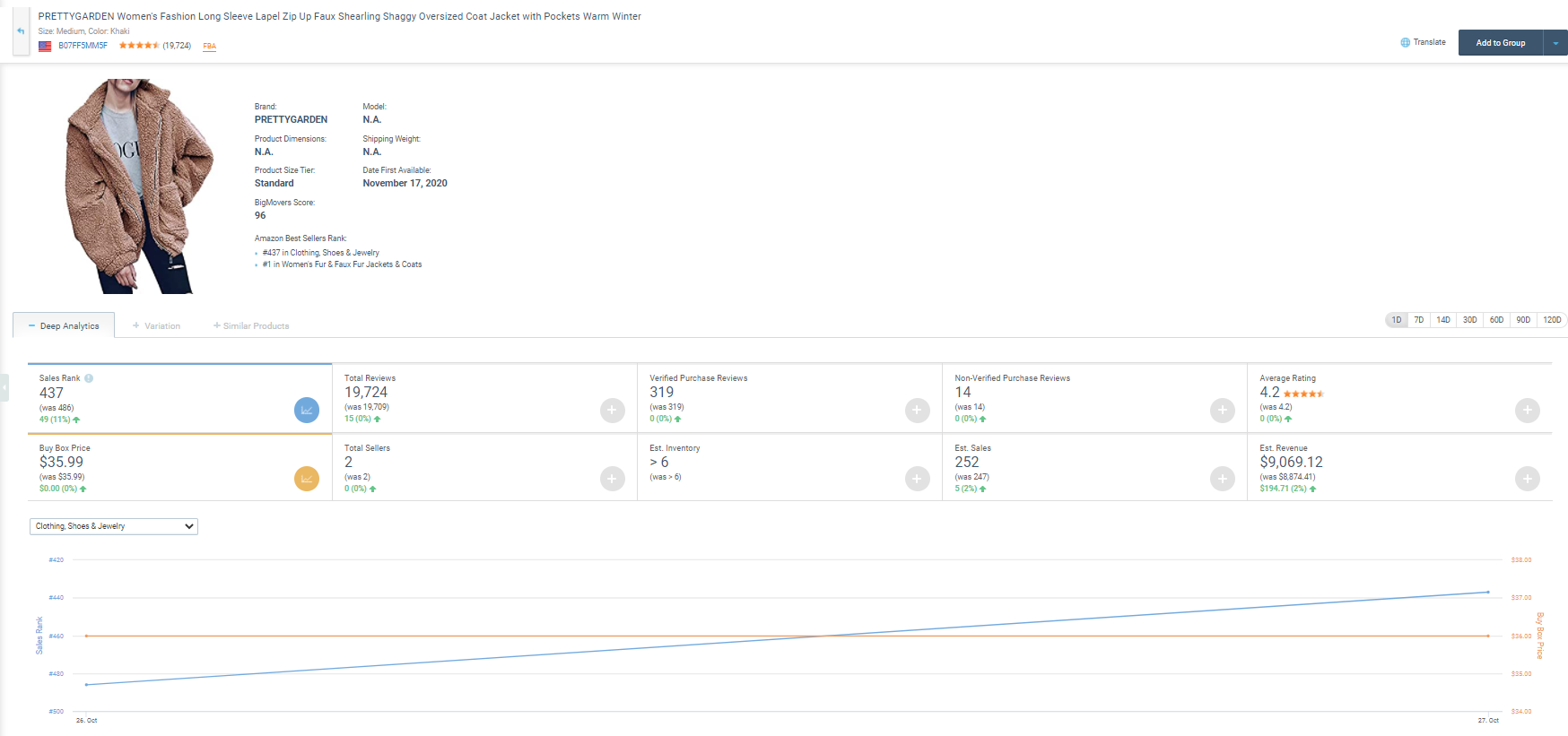Select the 90D time range
The height and width of the screenshot is (736, 1568).
1523,320
